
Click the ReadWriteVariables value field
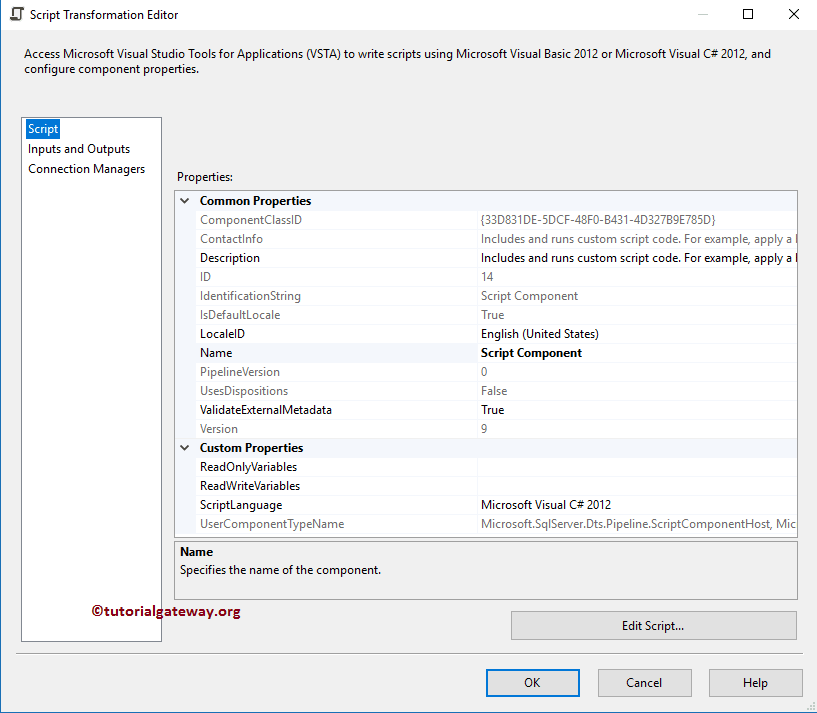600,485
